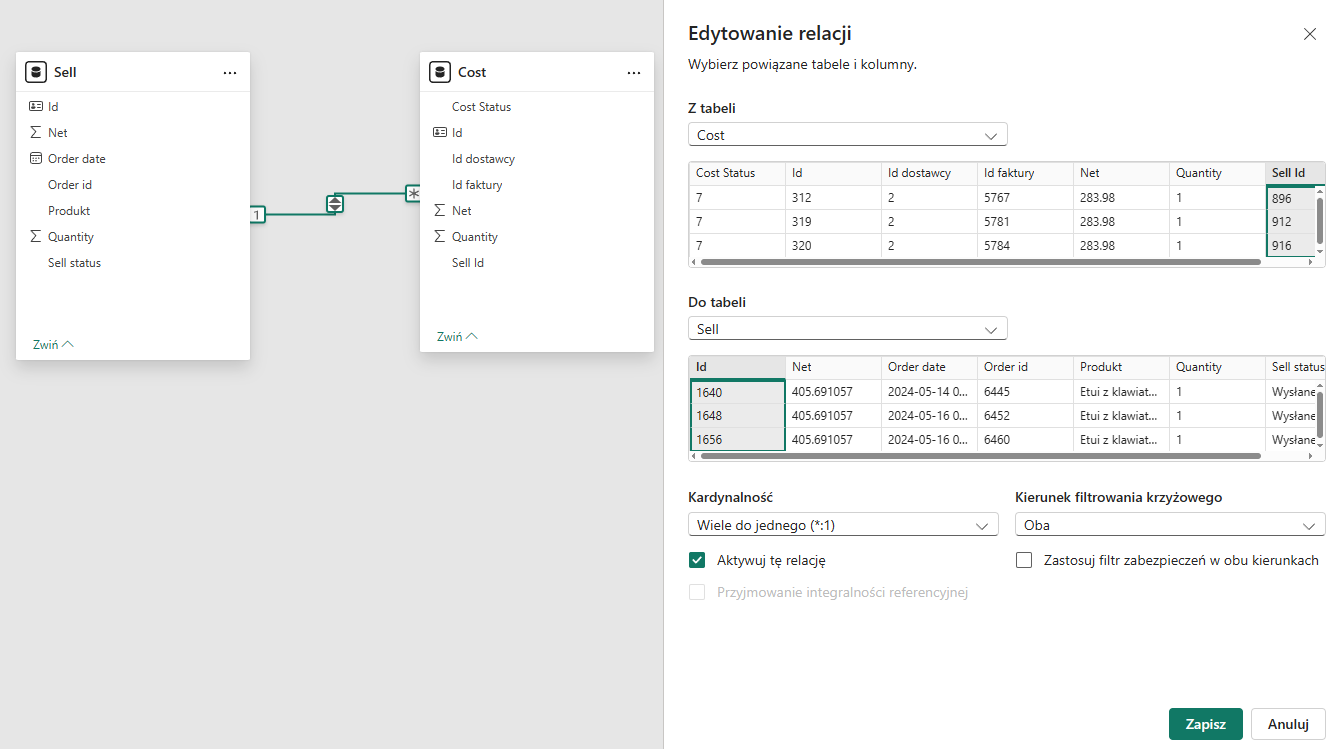Viewport: 1341px width, 749px height.
Task: Click the key icon beside Id in Cost card
Action: pos(440,132)
